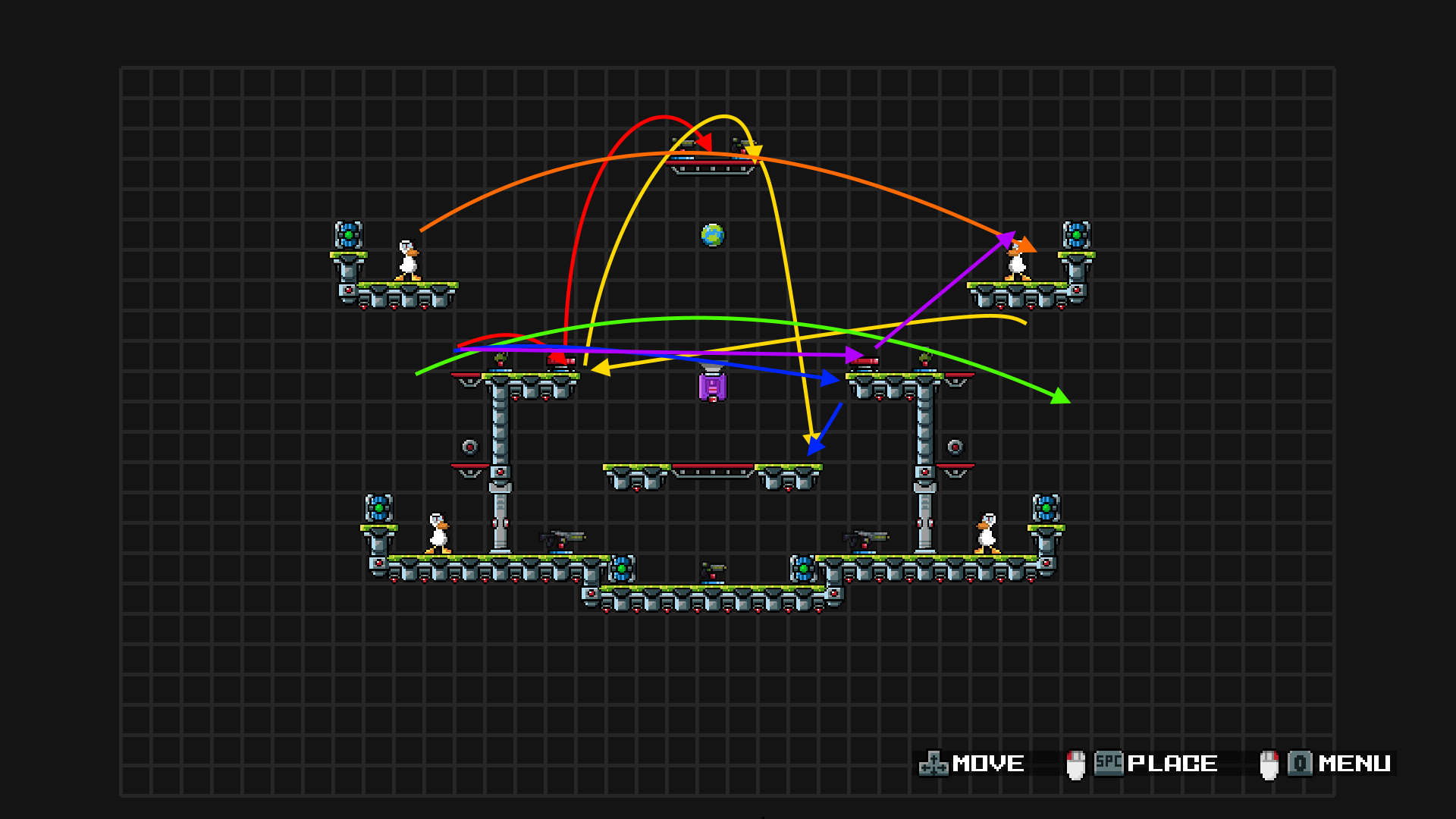This screenshot has width=1456, height=819.
Task: Click the Earth globe object in the center
Action: 712,235
